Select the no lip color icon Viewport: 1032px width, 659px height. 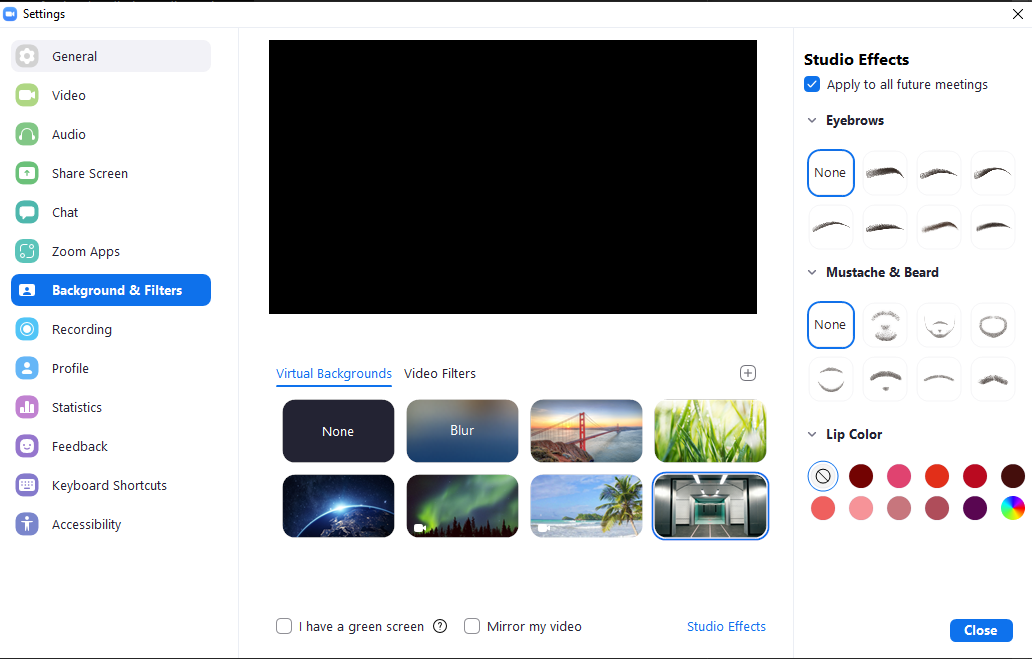coord(822,476)
